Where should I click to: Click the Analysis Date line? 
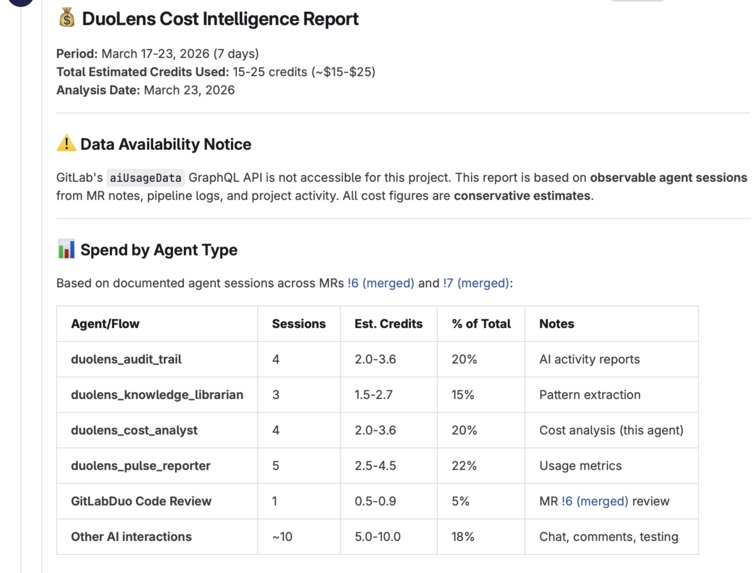pyautogui.click(x=146, y=90)
